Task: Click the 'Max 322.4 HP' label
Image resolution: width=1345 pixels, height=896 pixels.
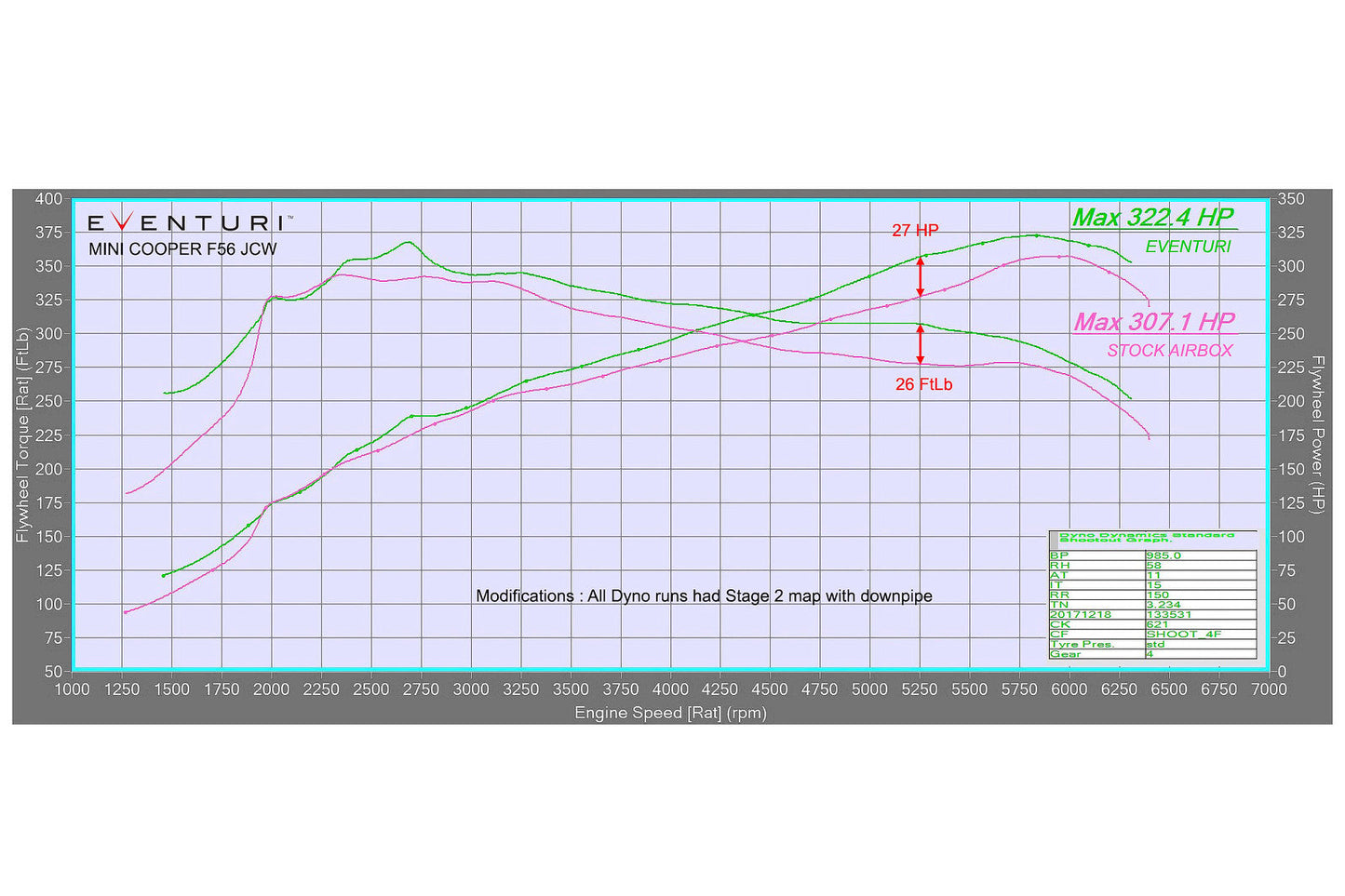Action: coord(1153,218)
